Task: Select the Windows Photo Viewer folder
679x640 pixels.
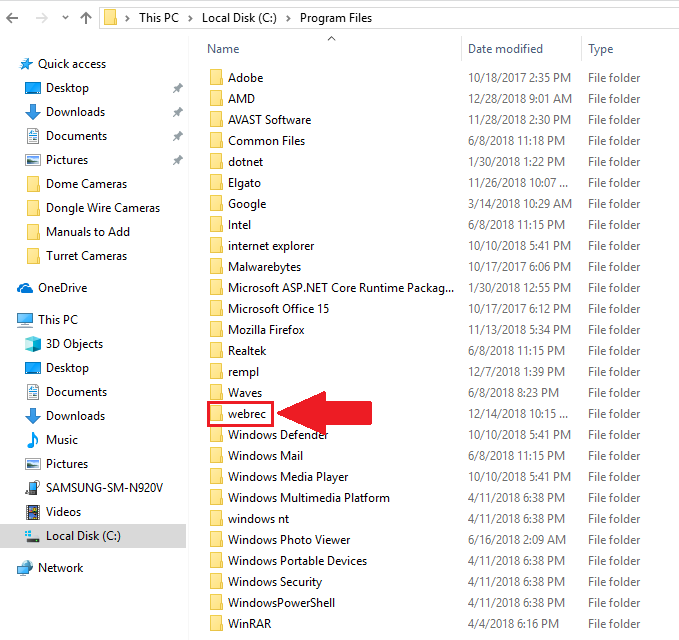Action: click(289, 540)
